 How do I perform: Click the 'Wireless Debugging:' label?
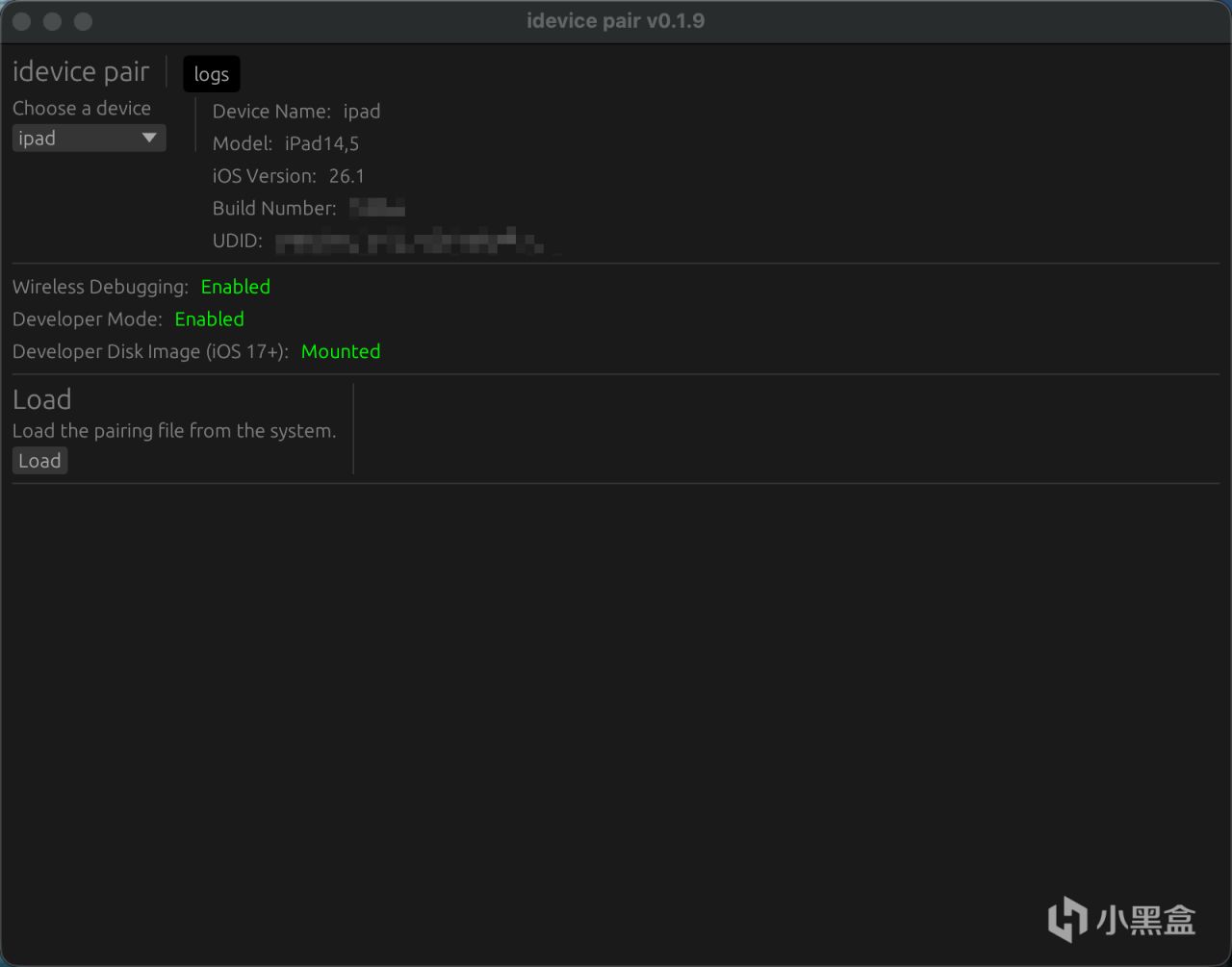(x=101, y=287)
